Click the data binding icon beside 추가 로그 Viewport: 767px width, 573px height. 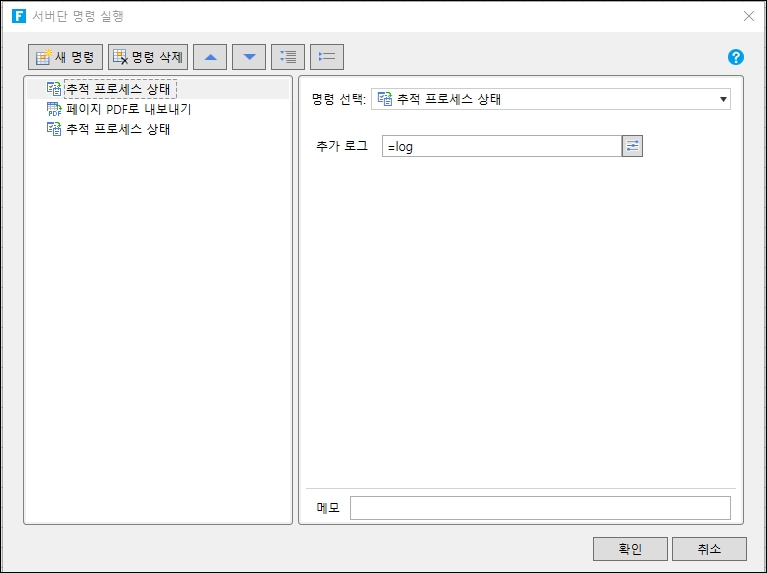632,147
